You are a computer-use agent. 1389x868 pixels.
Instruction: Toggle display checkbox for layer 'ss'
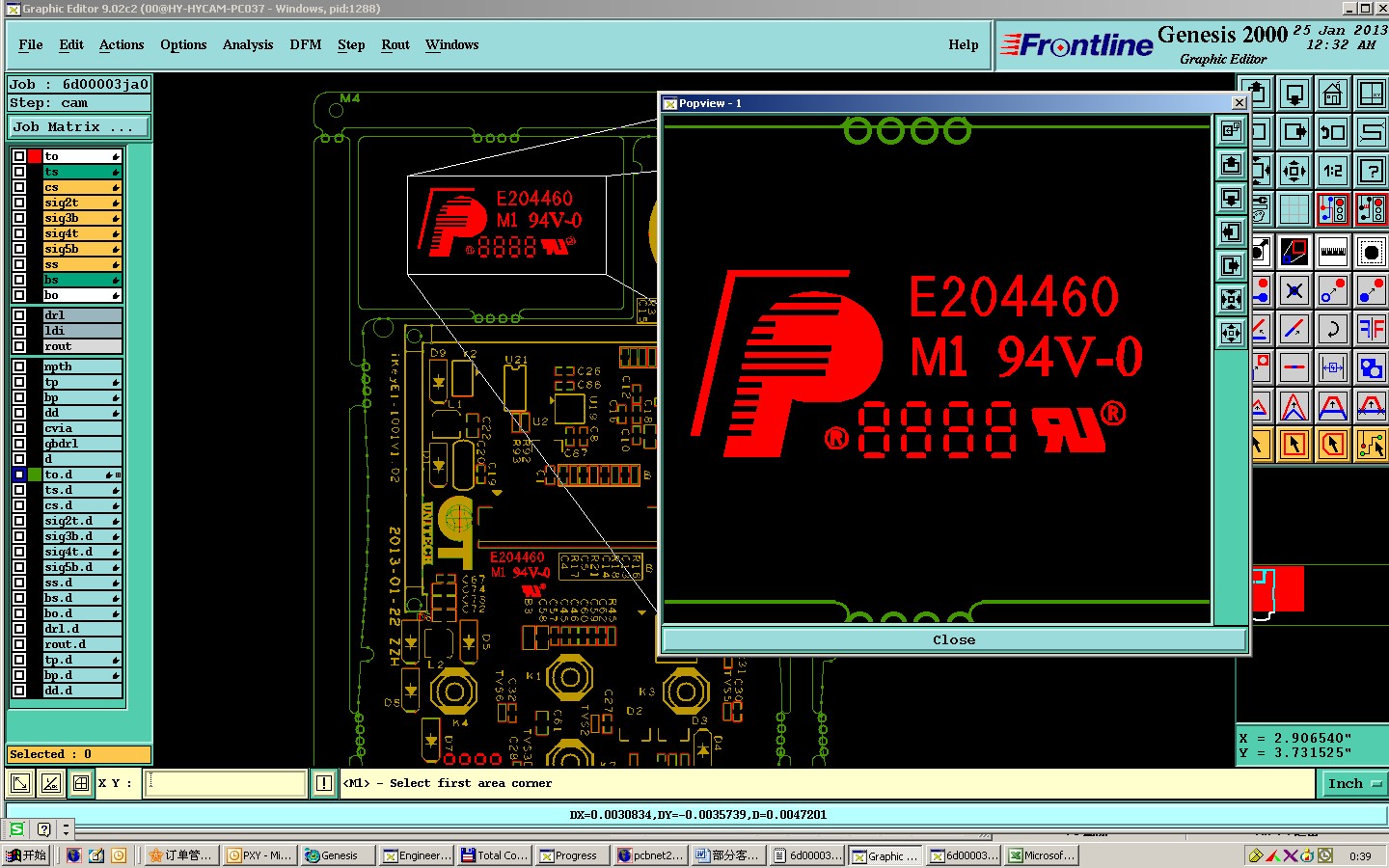click(x=19, y=264)
